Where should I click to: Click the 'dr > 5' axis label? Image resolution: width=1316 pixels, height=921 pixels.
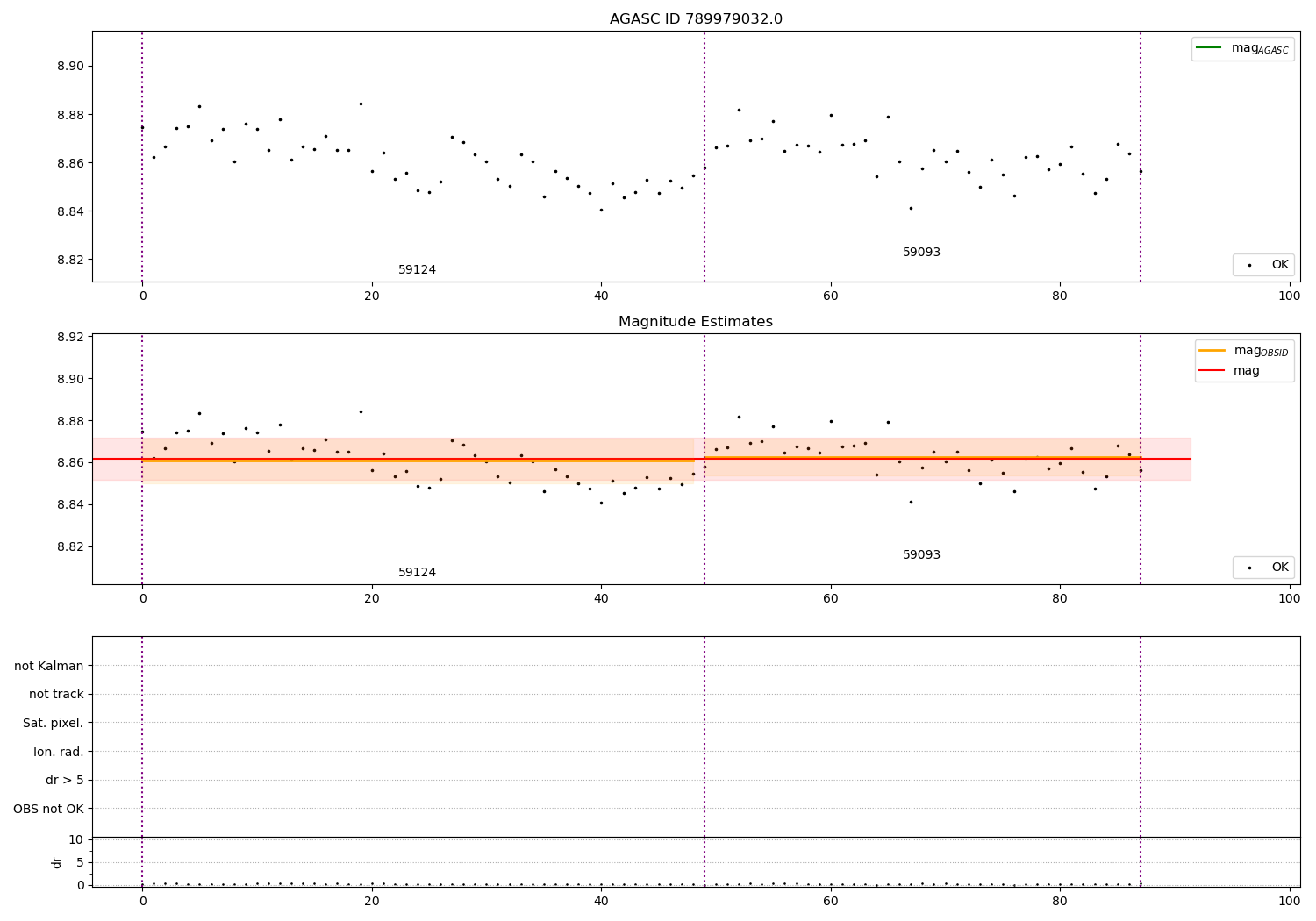click(x=65, y=780)
